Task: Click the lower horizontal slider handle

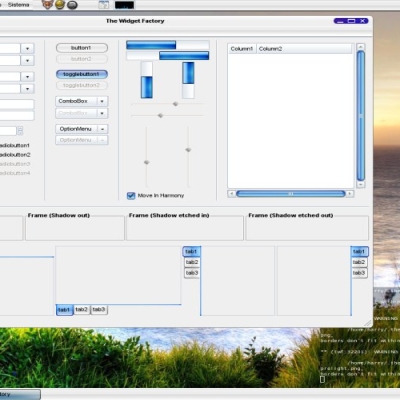Action: (160, 115)
